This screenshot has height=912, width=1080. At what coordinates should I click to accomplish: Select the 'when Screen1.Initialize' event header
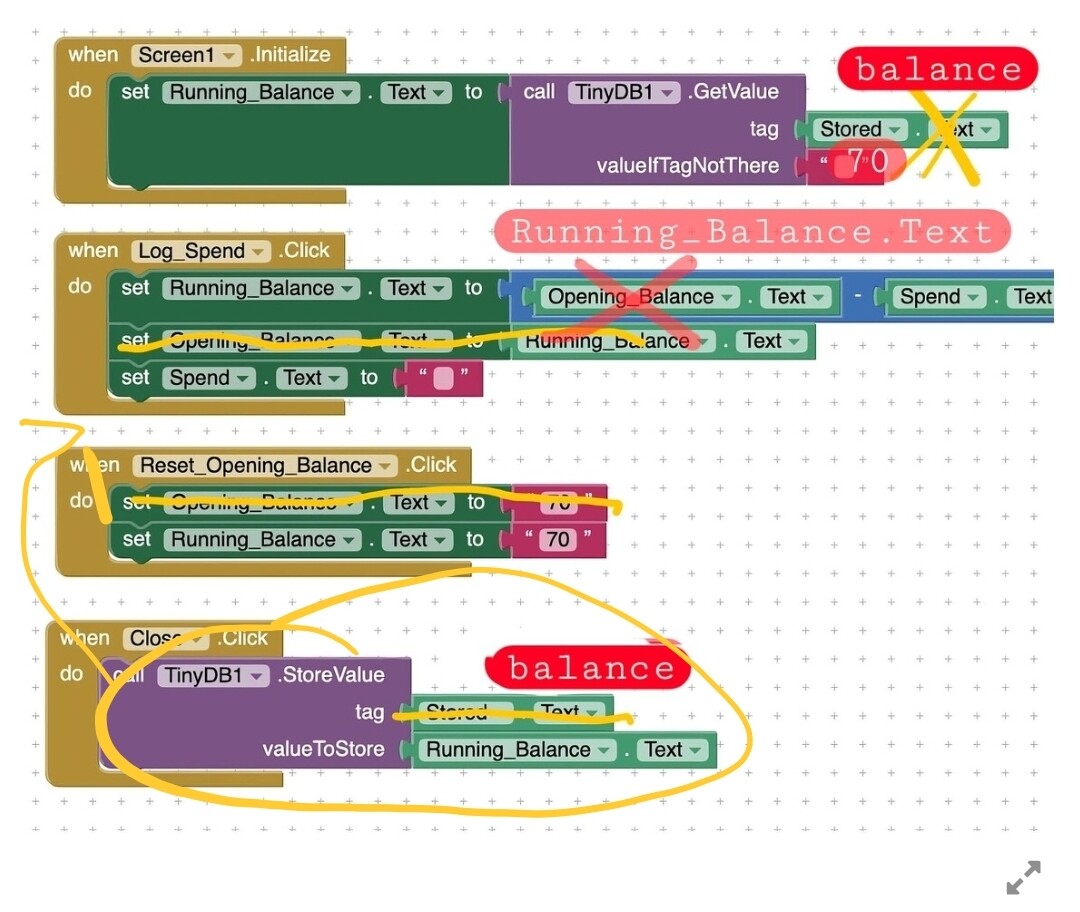point(92,55)
